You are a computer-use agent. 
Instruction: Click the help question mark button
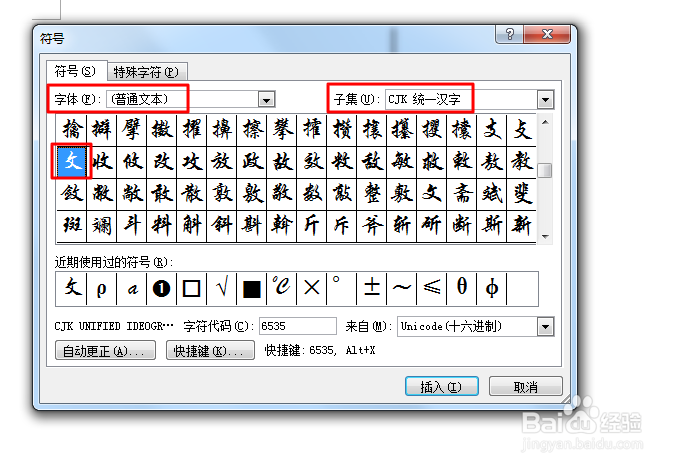point(510,34)
